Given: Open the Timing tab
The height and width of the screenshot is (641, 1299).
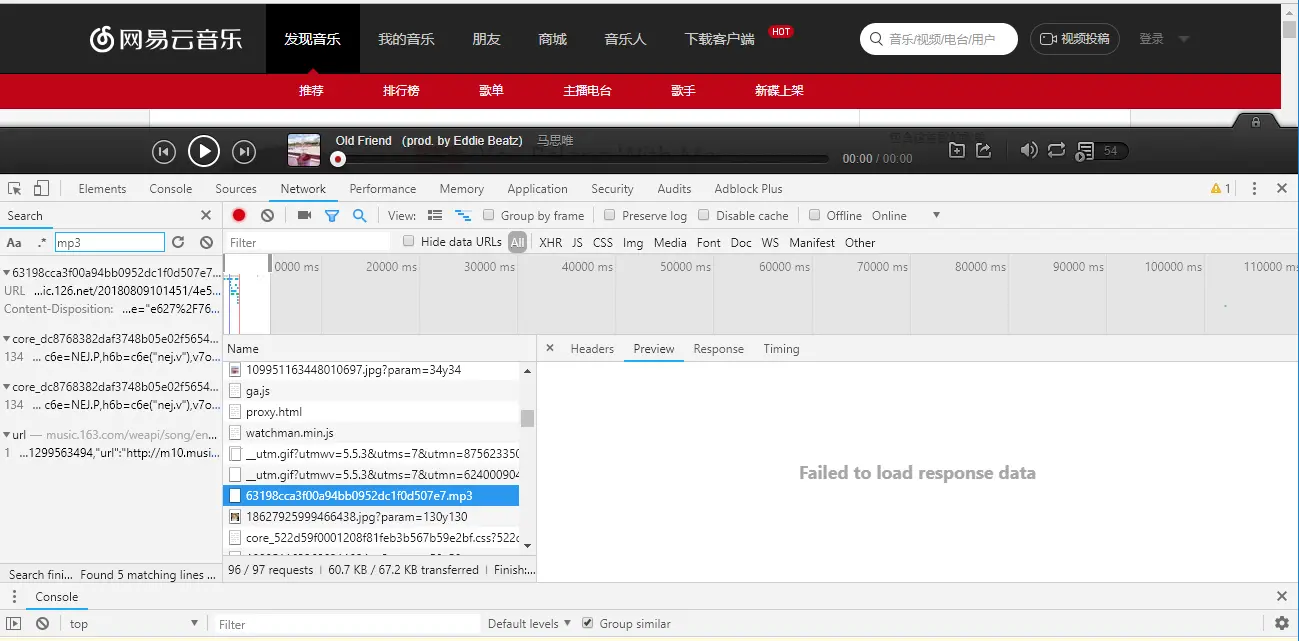Looking at the screenshot, I should pos(781,348).
